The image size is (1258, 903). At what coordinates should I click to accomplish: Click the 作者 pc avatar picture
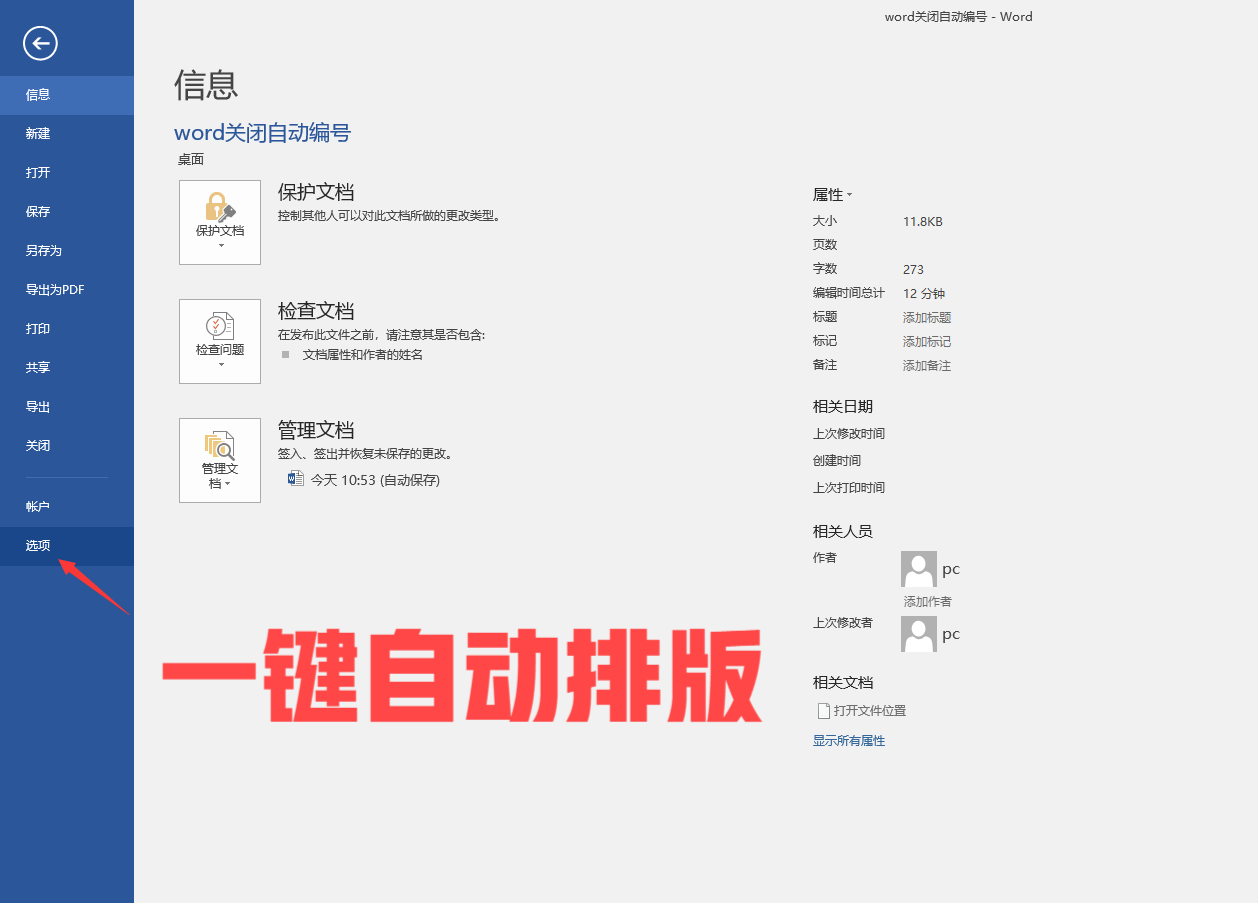pyautogui.click(x=918, y=569)
